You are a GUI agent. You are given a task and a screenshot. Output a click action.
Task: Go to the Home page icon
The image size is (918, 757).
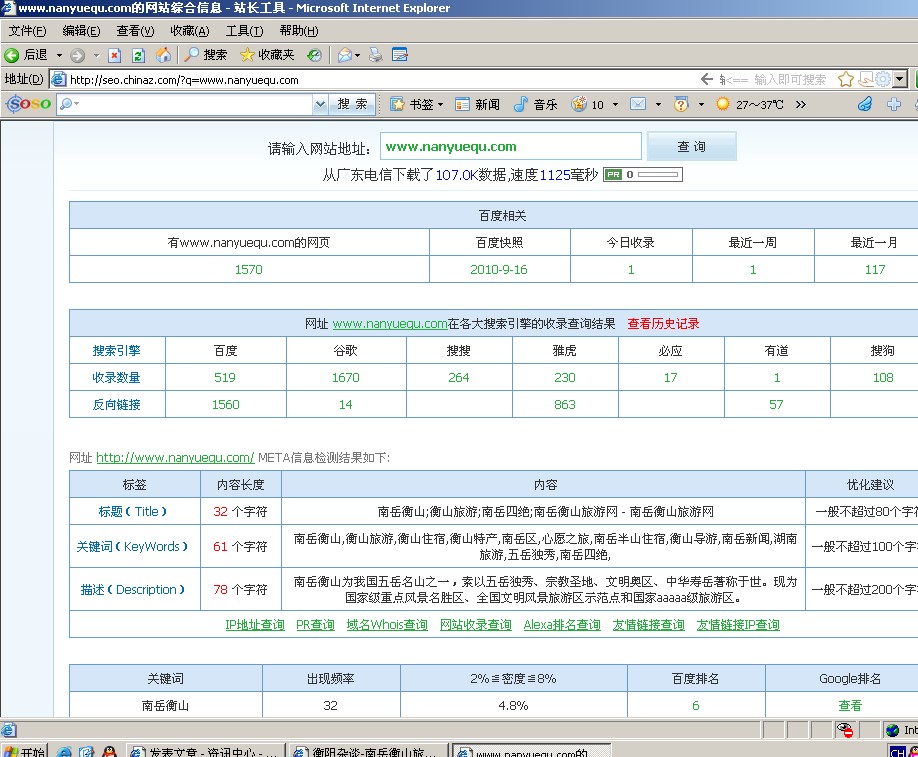(163, 55)
